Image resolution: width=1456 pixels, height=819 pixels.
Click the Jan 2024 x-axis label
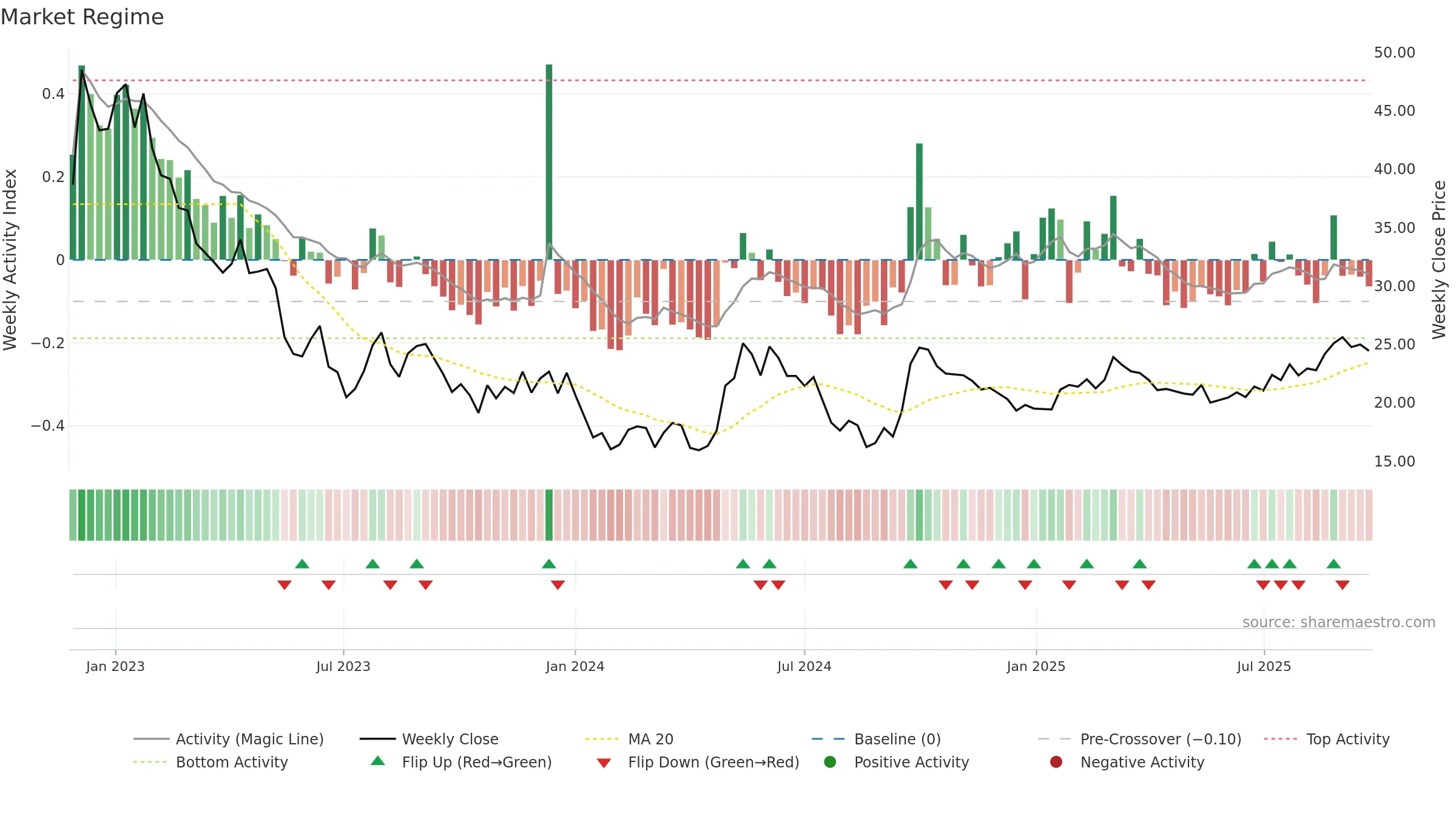tap(575, 666)
